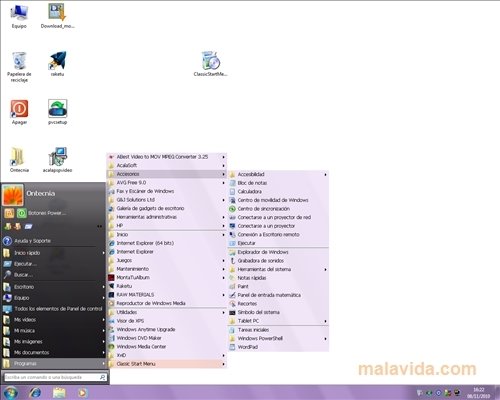Image resolution: width=500 pixels, height=400 pixels.
Task: Open Grabadora de sonidos
Action: pos(279,261)
